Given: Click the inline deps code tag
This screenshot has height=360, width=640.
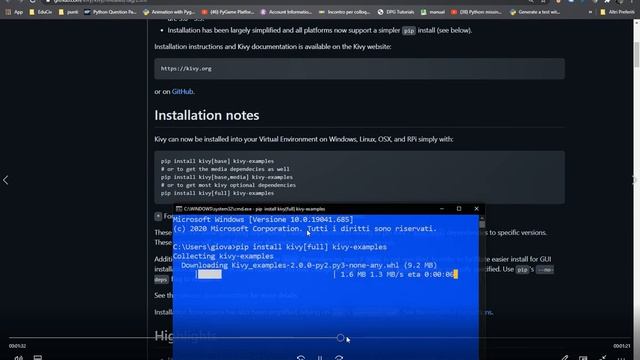Looking at the screenshot, I should click(x=161, y=280).
